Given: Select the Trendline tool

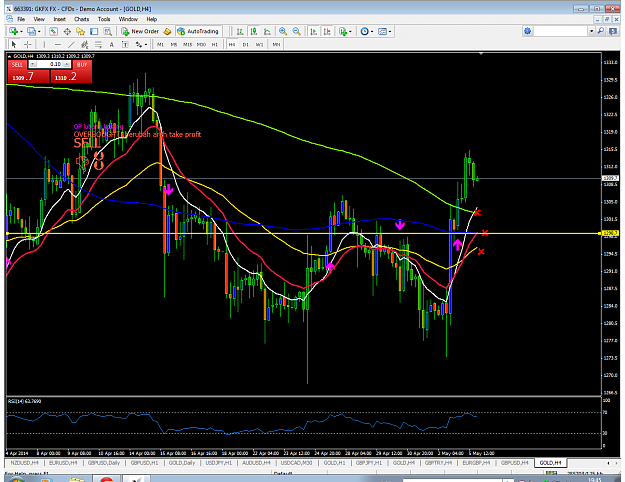Looking at the screenshot, I should pos(71,44).
